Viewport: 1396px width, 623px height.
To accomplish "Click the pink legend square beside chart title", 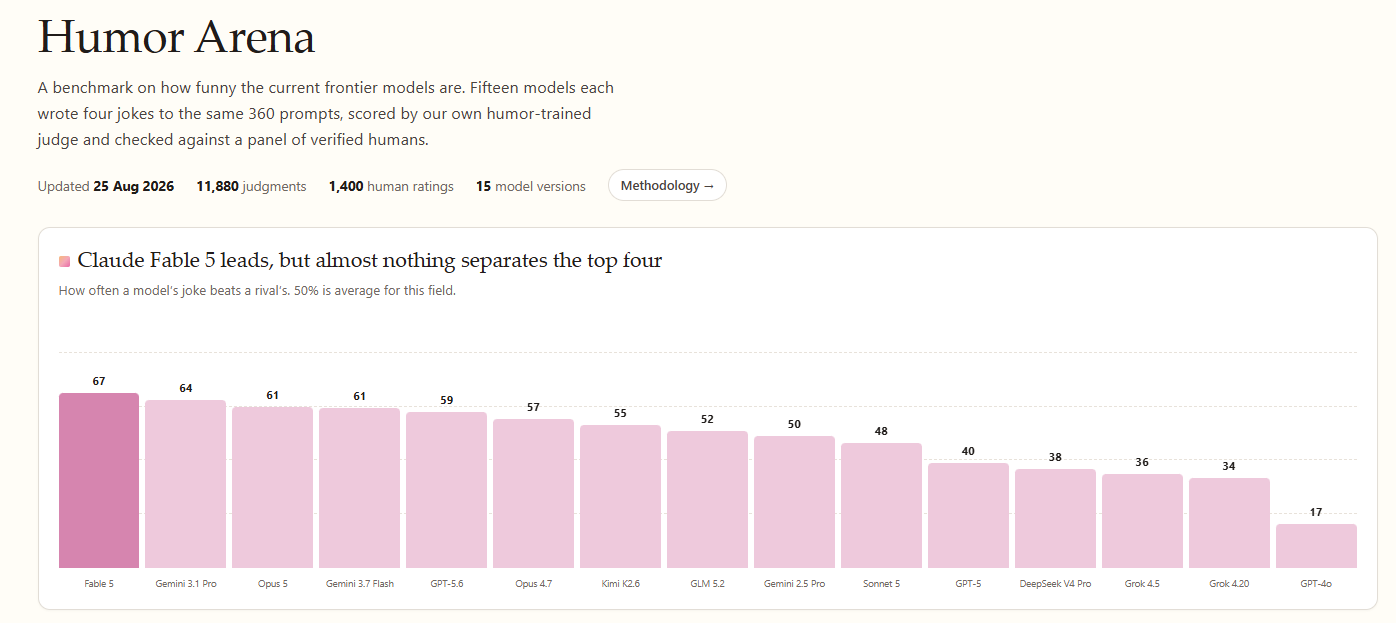I will pos(64,261).
